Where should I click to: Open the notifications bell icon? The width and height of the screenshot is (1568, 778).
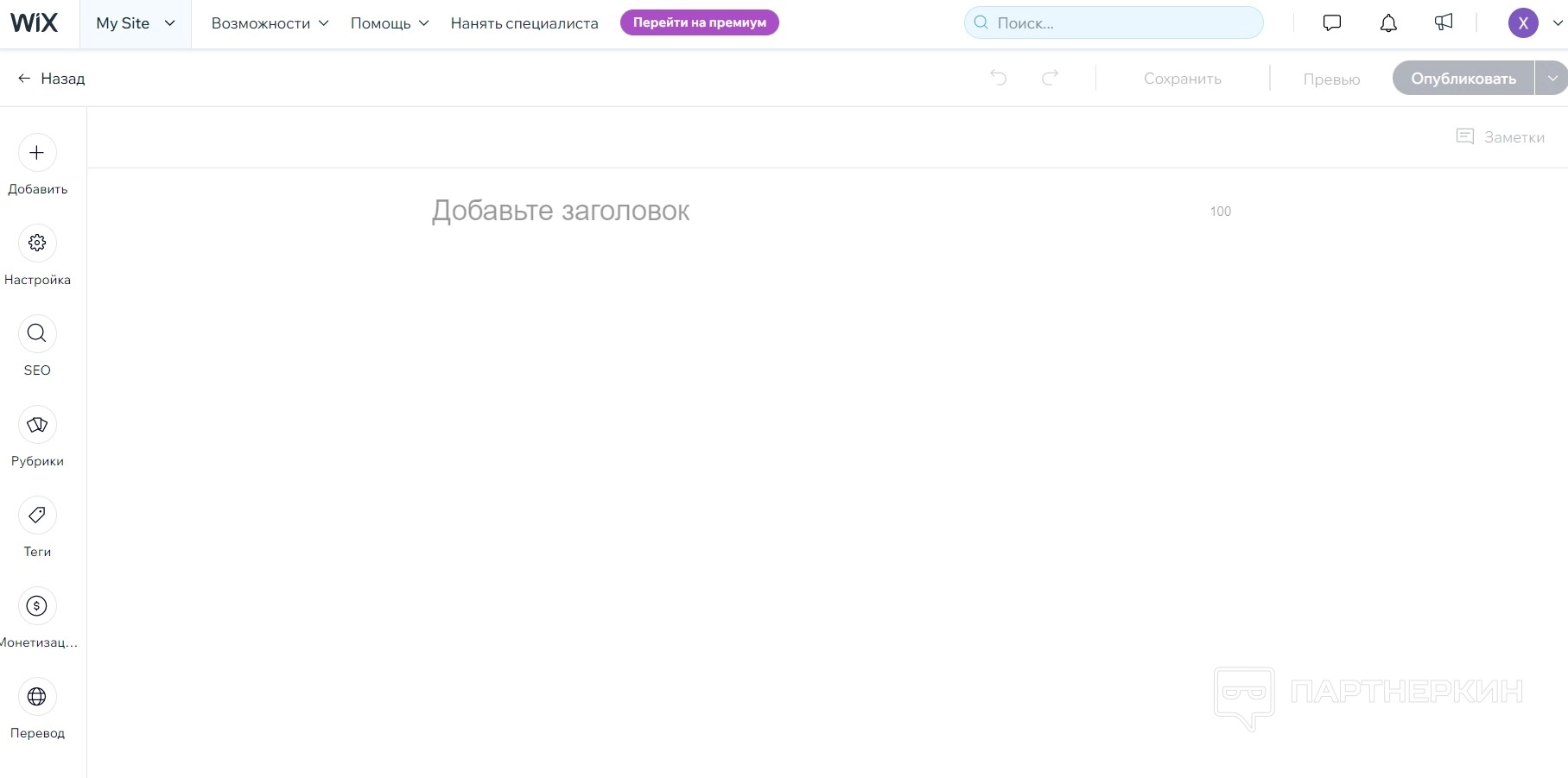[1388, 23]
